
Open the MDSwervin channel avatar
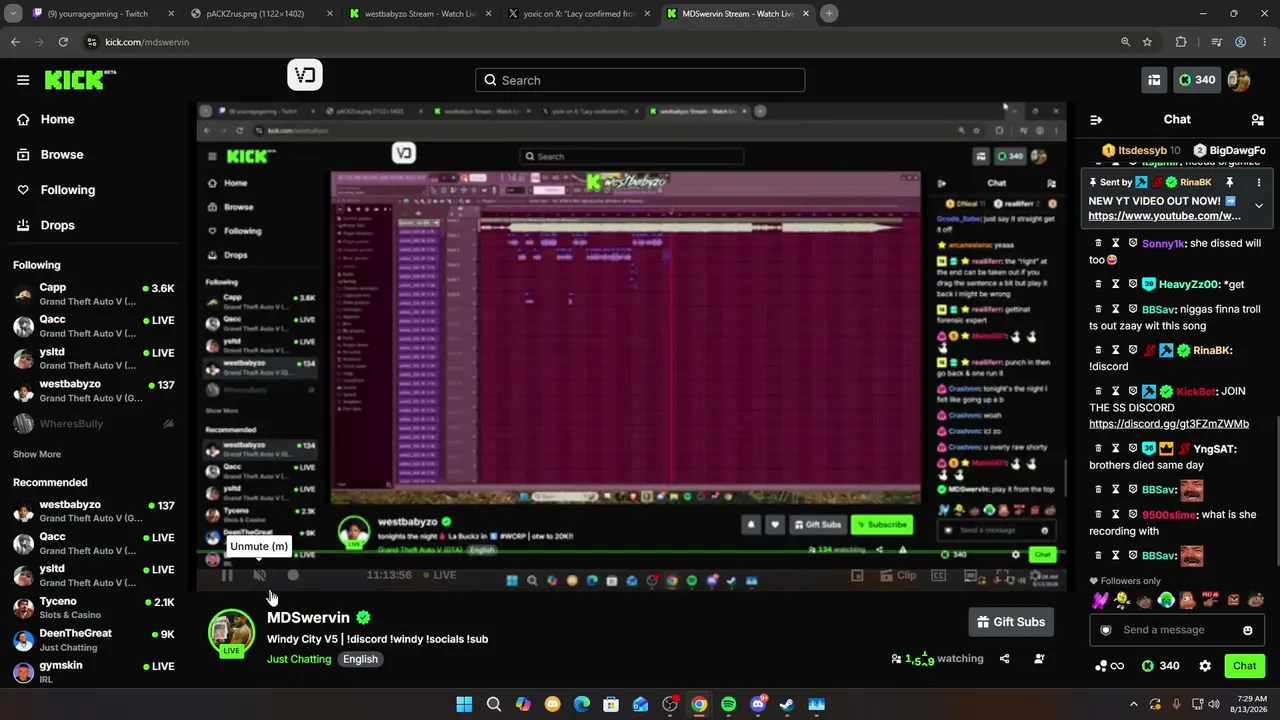(x=231, y=633)
